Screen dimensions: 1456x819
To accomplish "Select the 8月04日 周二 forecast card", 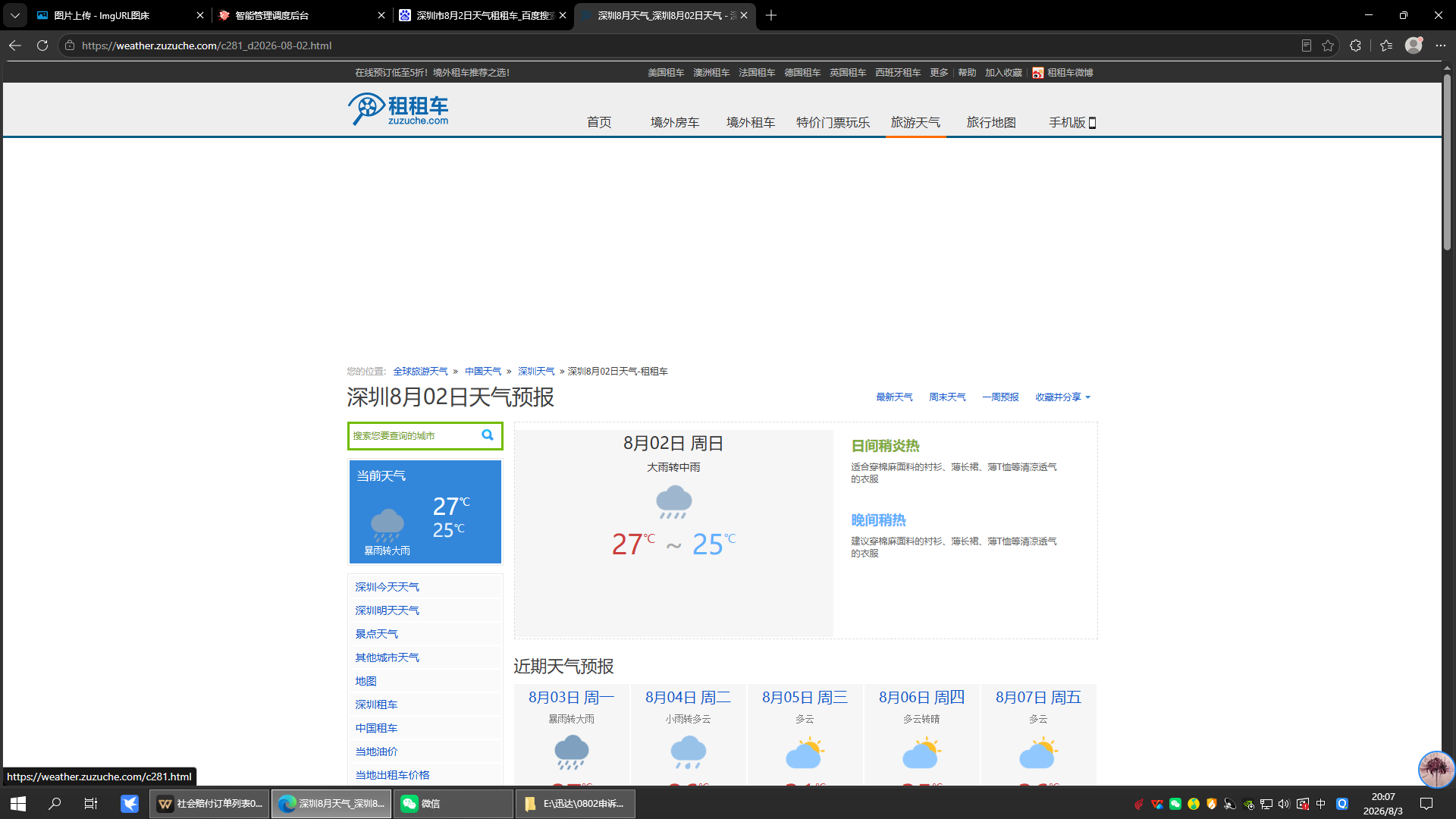I will point(689,735).
